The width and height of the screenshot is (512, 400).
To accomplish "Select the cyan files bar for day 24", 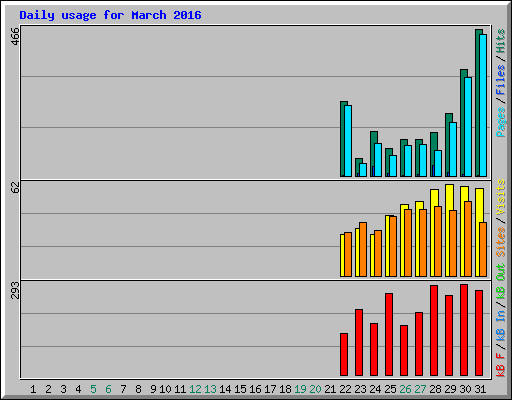I will pyautogui.click(x=378, y=160).
